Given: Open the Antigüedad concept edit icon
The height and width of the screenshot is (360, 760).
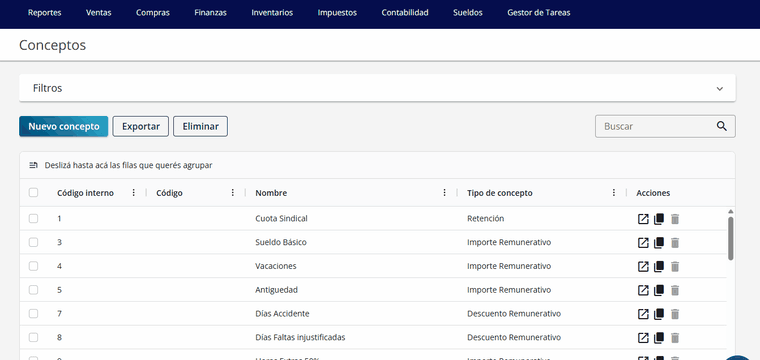Looking at the screenshot, I should pos(643,290).
